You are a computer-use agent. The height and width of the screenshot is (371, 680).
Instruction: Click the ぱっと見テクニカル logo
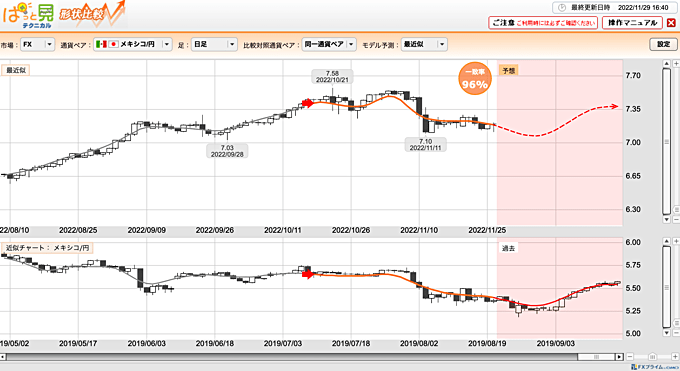tap(28, 16)
